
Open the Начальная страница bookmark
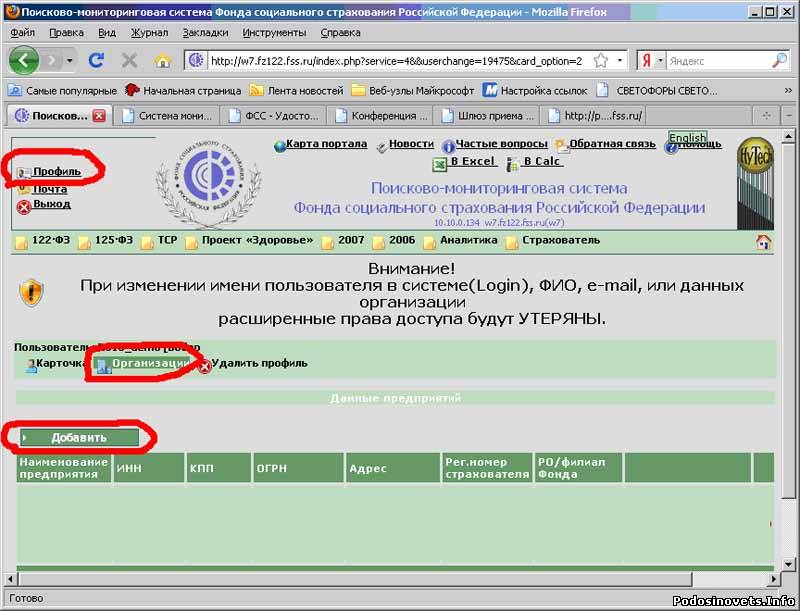[x=183, y=91]
